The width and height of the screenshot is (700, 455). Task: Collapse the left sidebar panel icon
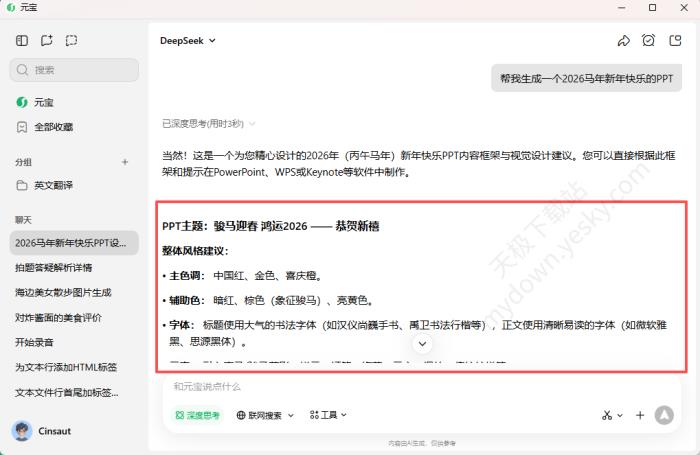point(22,41)
